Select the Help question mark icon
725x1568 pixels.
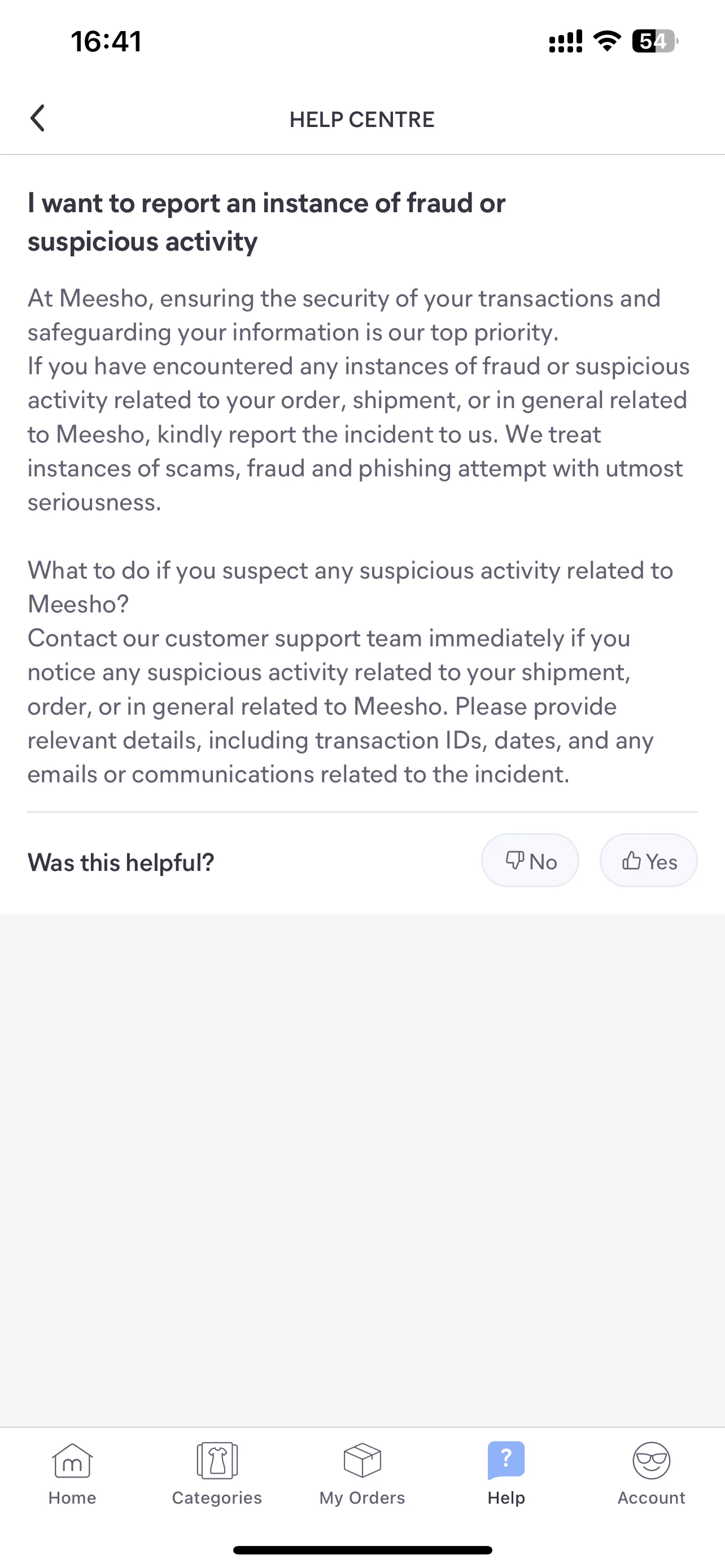click(x=506, y=1460)
